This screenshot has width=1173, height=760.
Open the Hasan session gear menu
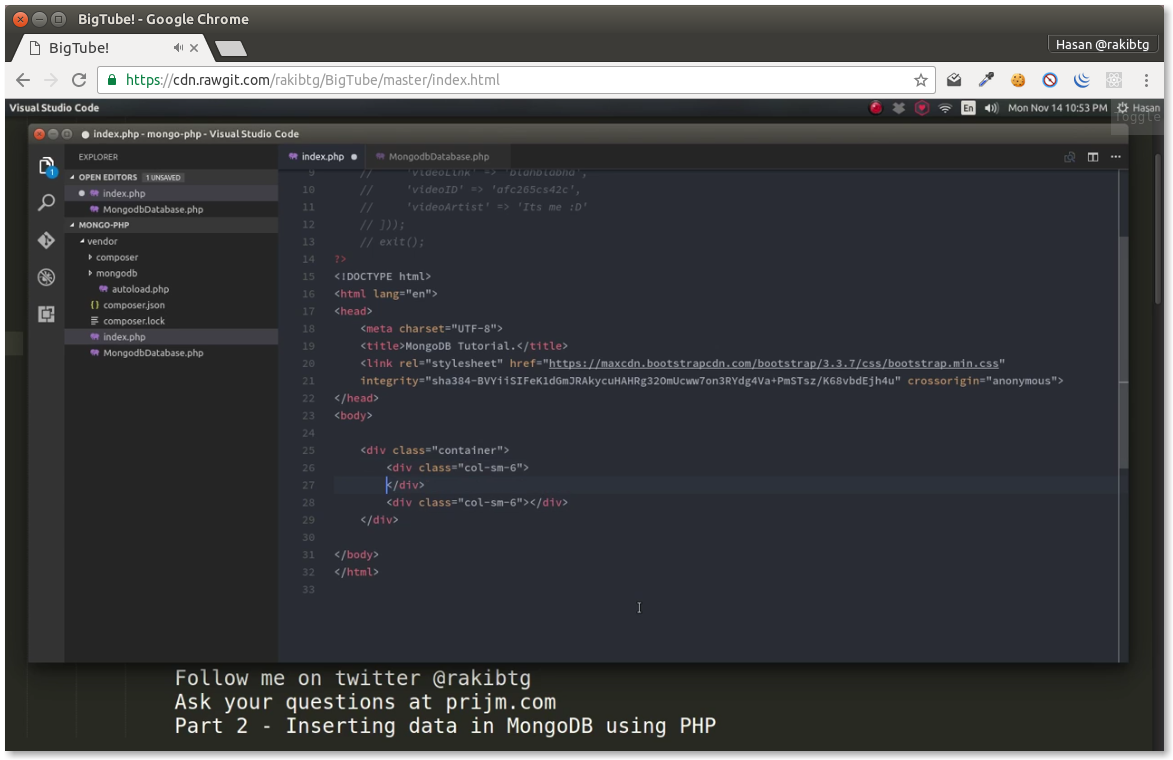(x=1138, y=108)
